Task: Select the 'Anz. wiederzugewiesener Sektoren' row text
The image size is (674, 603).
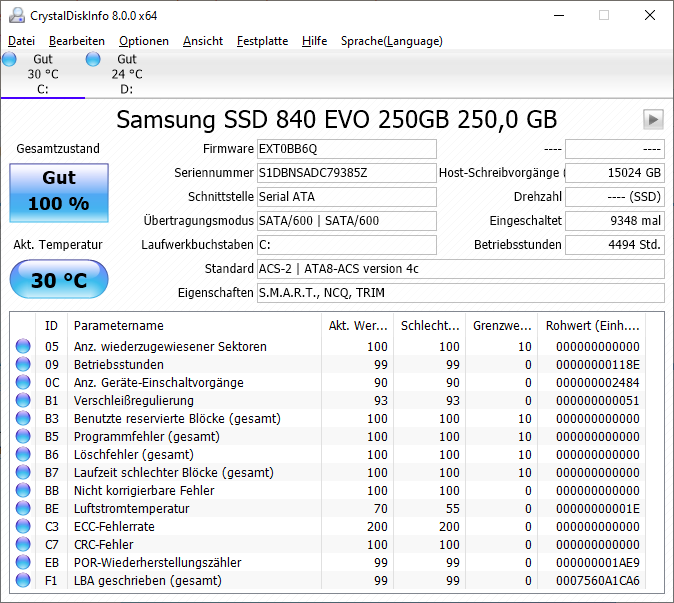Action: click(x=170, y=346)
